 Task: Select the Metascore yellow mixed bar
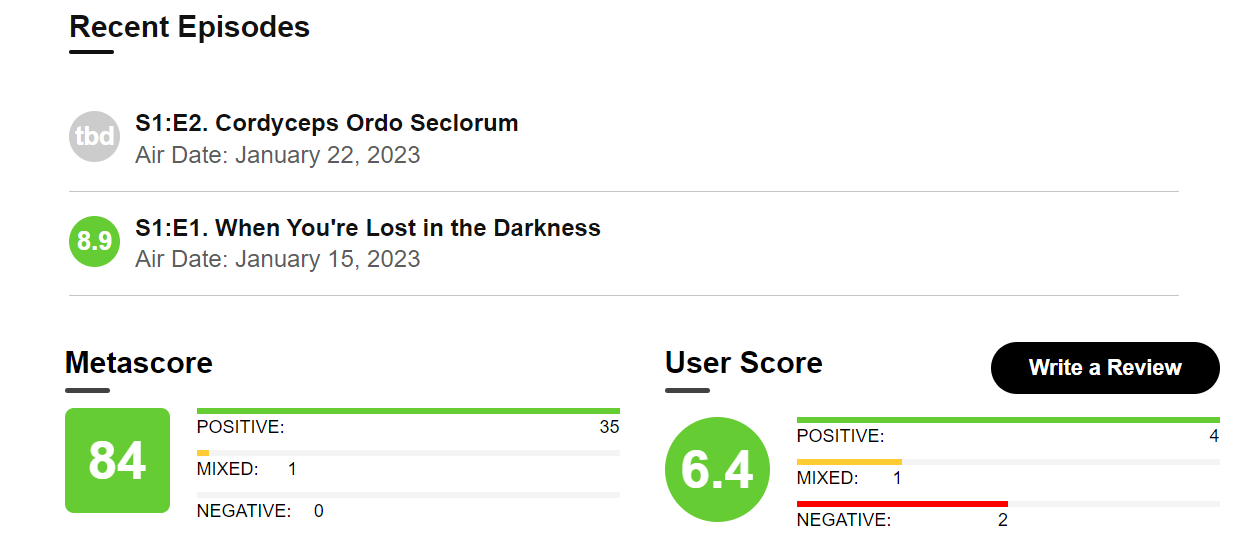203,453
